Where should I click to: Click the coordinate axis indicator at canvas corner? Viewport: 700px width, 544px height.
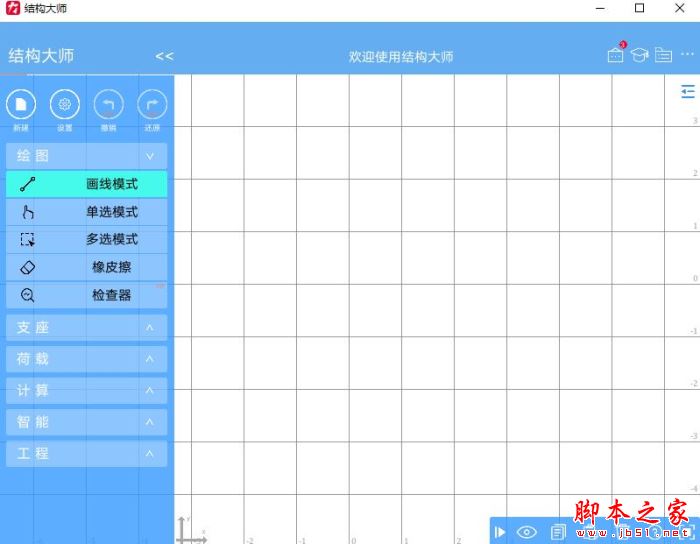[191, 530]
